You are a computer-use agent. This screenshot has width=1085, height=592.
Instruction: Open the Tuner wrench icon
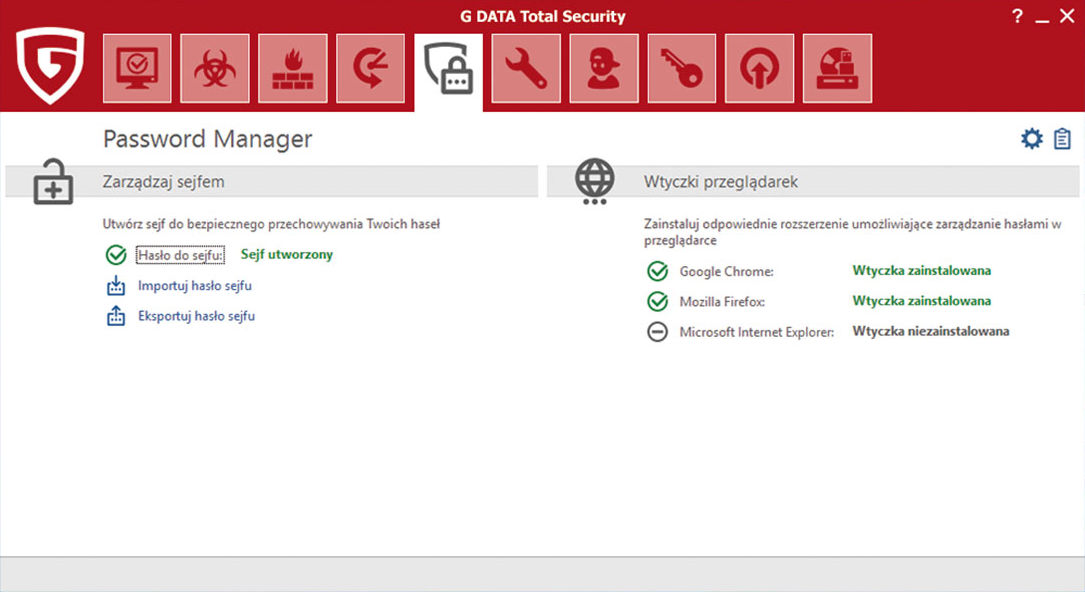coord(526,68)
